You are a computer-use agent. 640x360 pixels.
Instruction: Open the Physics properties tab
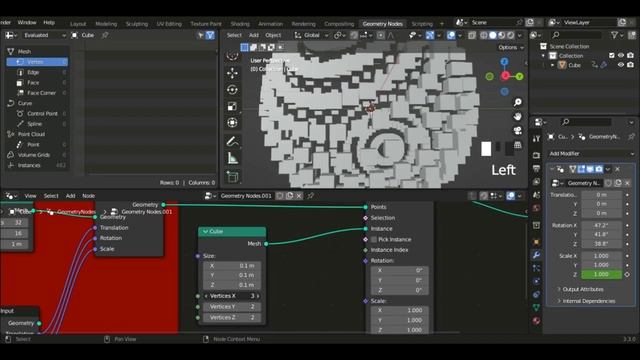pyautogui.click(x=536, y=281)
